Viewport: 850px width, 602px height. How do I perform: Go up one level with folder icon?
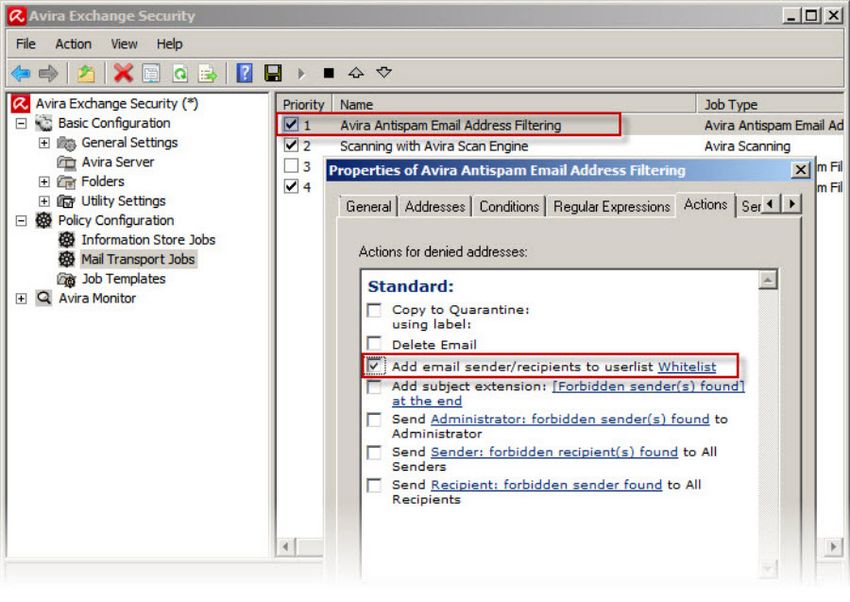86,73
